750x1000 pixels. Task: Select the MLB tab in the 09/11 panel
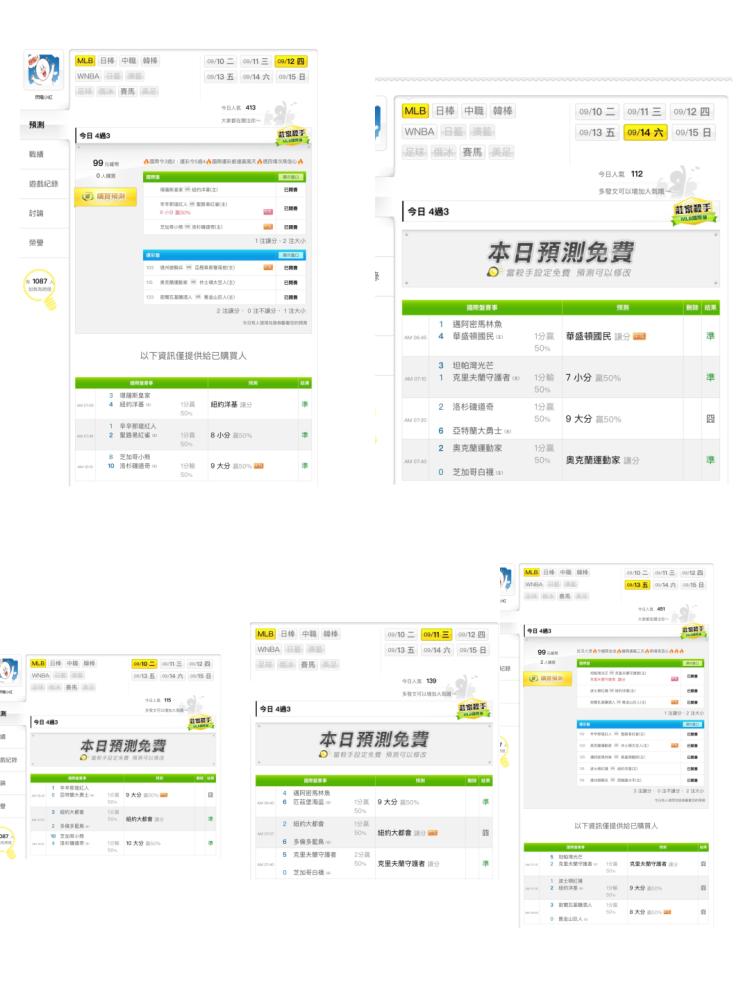click(265, 634)
